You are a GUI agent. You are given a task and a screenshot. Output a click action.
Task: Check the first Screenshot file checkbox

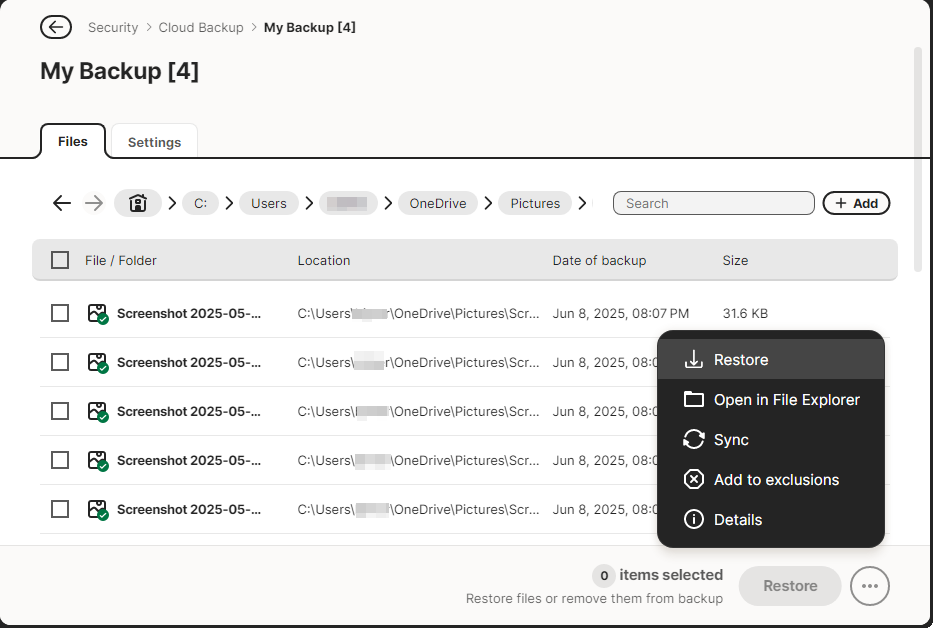coord(60,313)
